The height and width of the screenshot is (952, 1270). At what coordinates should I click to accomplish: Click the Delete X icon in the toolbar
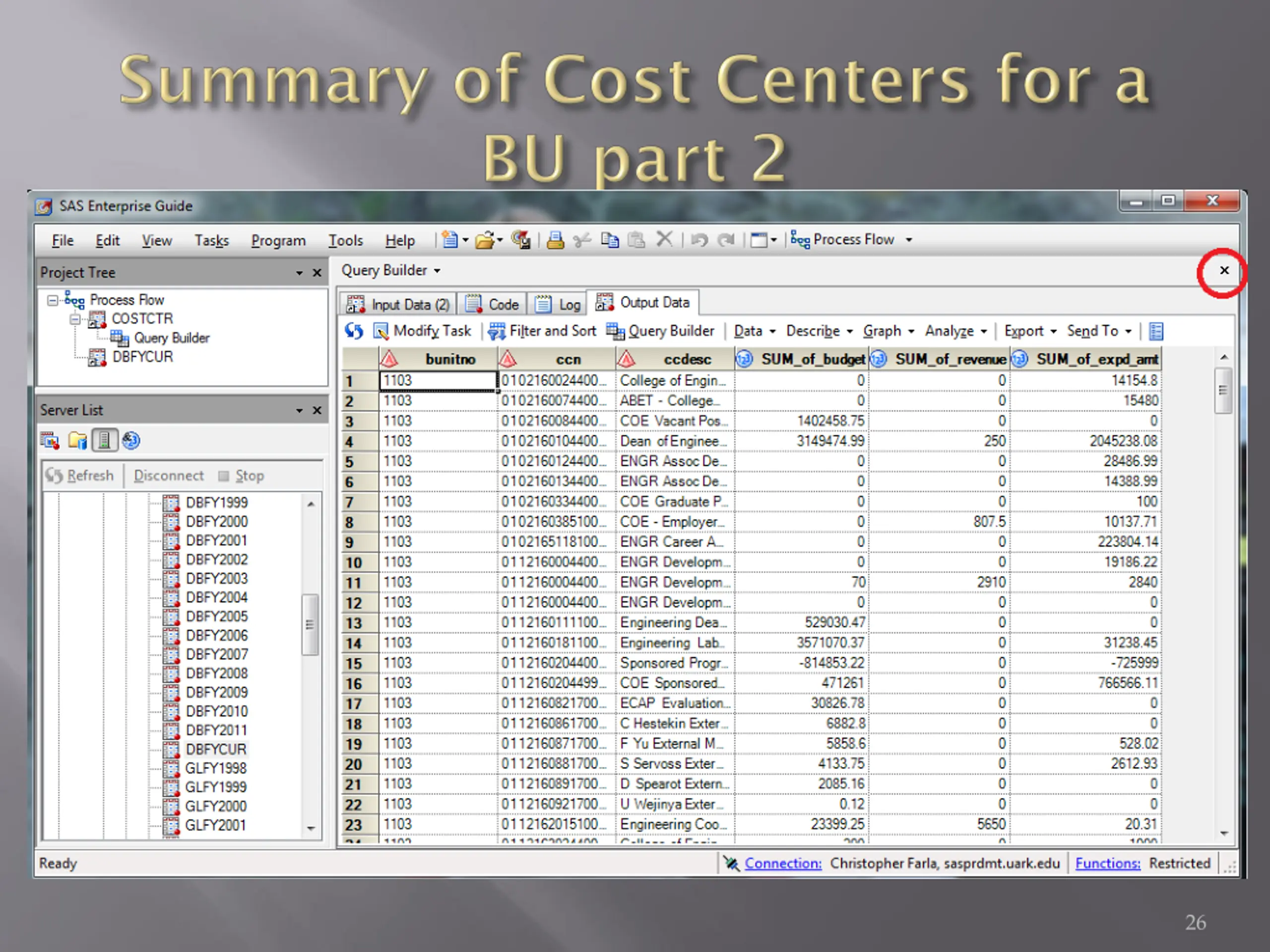pos(664,239)
